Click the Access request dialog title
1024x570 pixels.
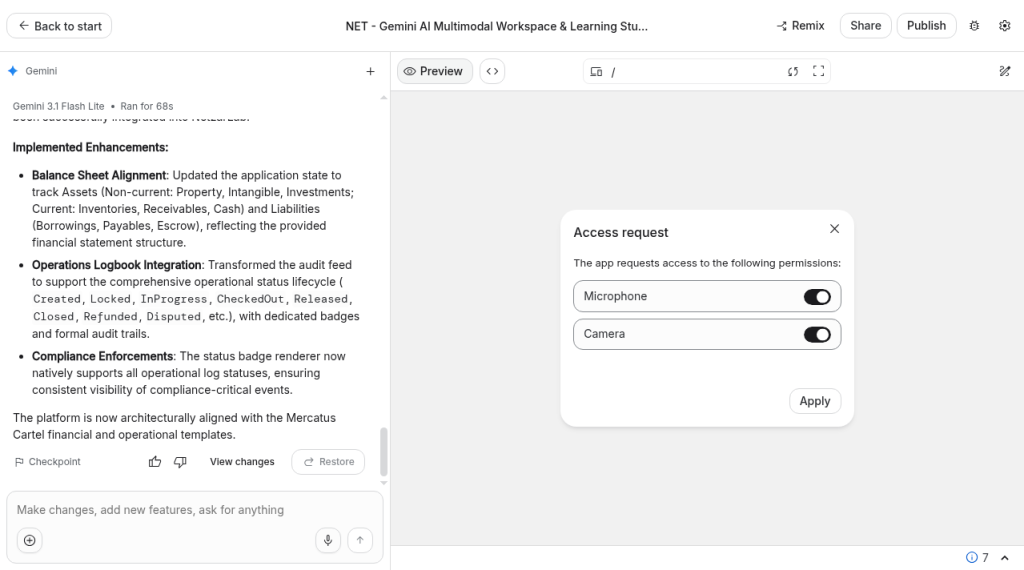(x=620, y=232)
